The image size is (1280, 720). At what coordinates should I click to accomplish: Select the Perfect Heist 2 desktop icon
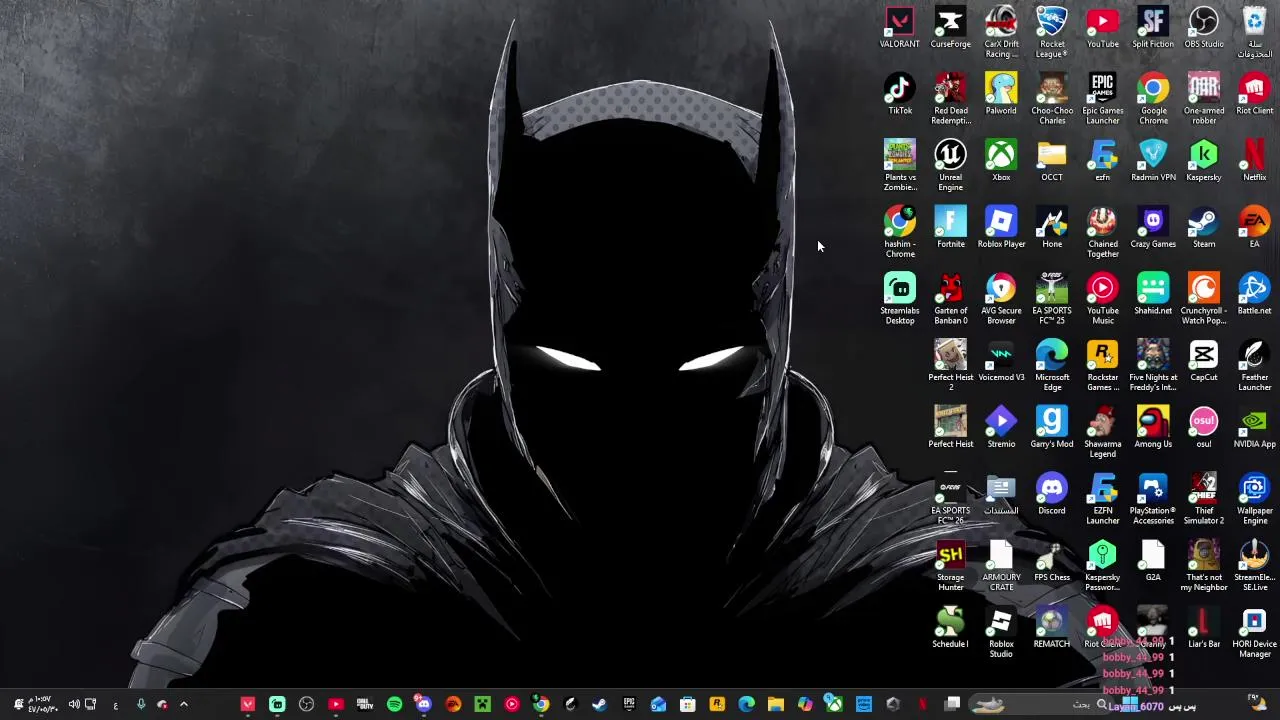(x=950, y=366)
